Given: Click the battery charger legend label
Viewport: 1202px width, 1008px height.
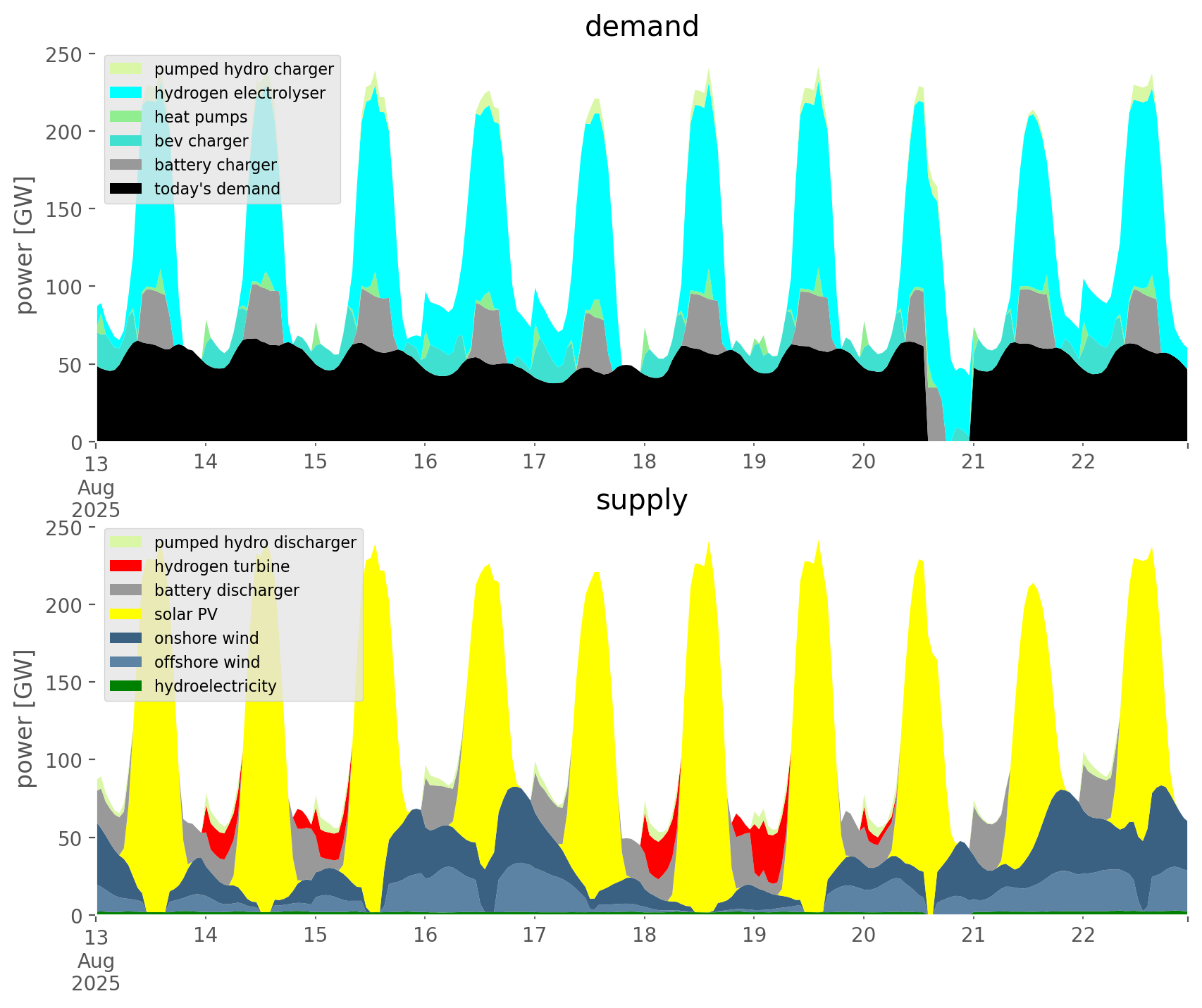Looking at the screenshot, I should [215, 165].
